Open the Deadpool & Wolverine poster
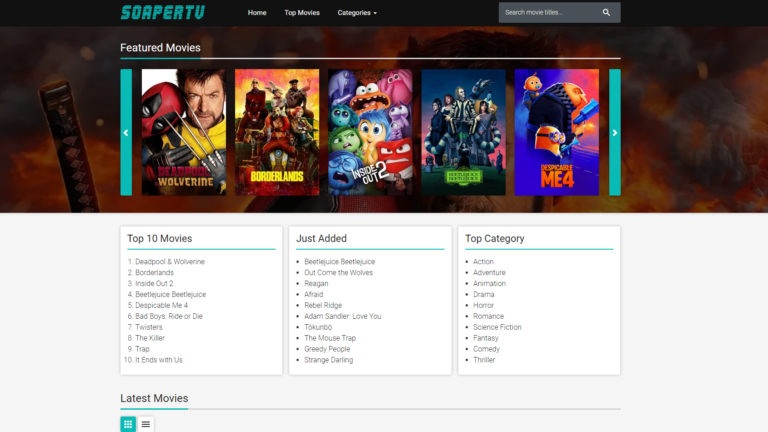768x432 pixels. pos(184,132)
